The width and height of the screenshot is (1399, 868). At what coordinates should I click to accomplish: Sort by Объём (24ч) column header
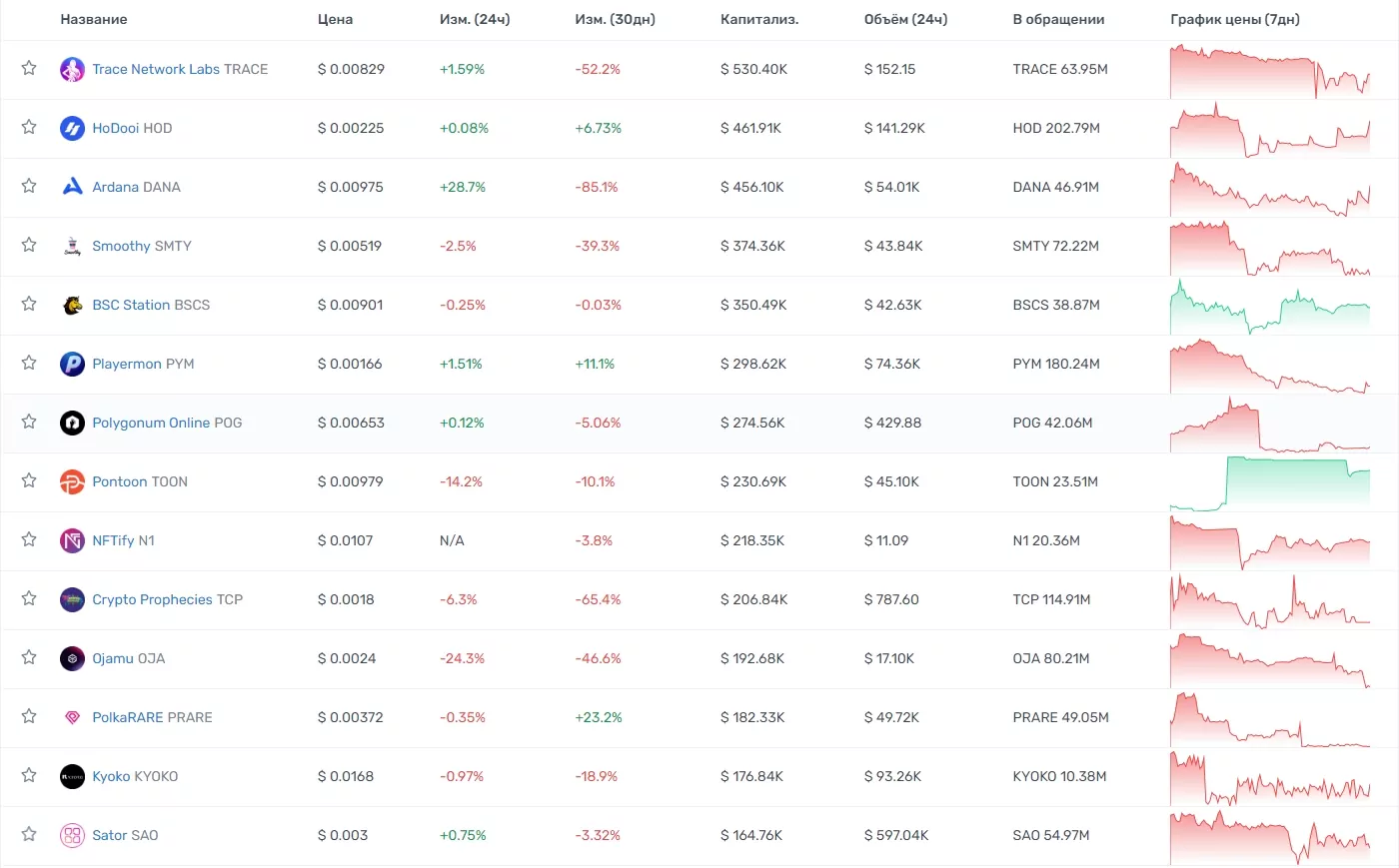click(x=905, y=19)
